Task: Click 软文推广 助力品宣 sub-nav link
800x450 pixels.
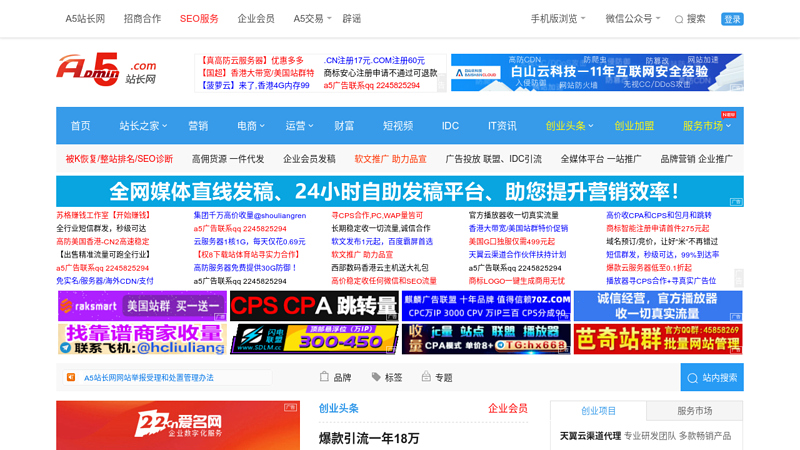Action: click(390, 159)
